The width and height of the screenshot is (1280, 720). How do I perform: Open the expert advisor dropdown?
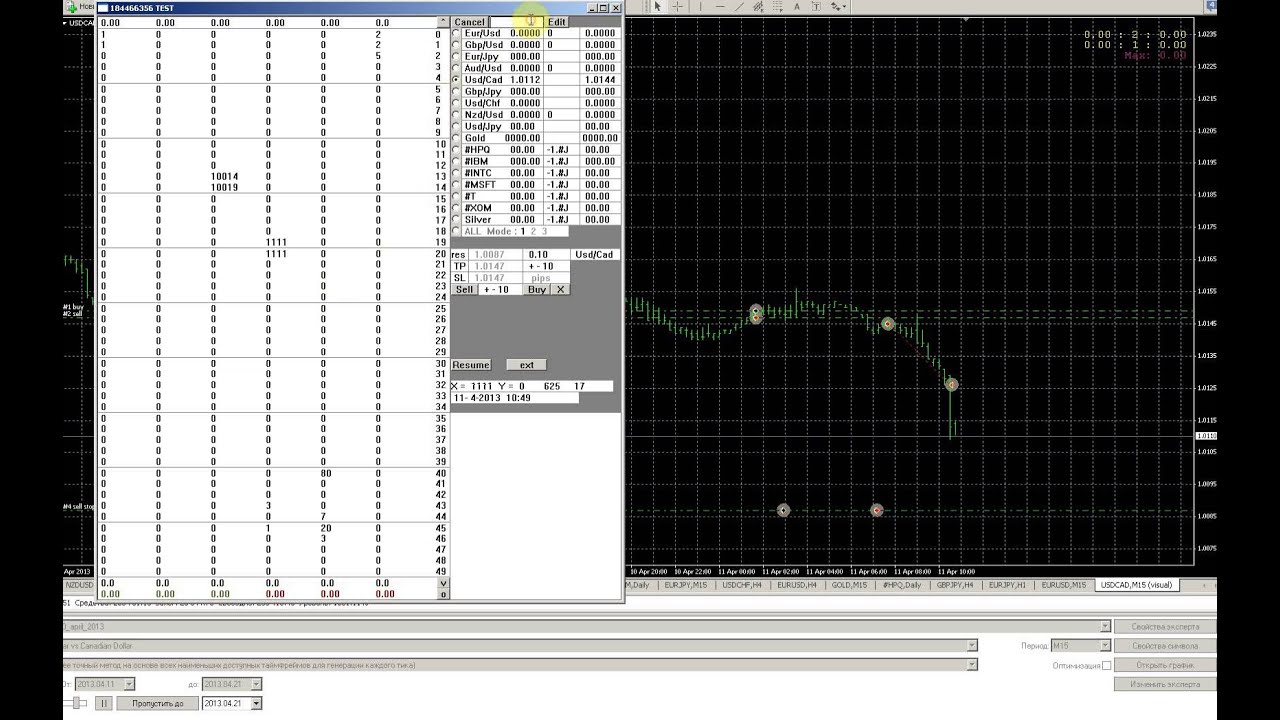click(1105, 627)
